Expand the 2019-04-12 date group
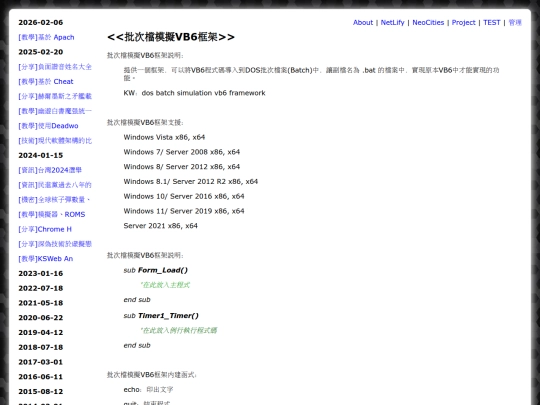This screenshot has height=405, width=540. click(41, 333)
